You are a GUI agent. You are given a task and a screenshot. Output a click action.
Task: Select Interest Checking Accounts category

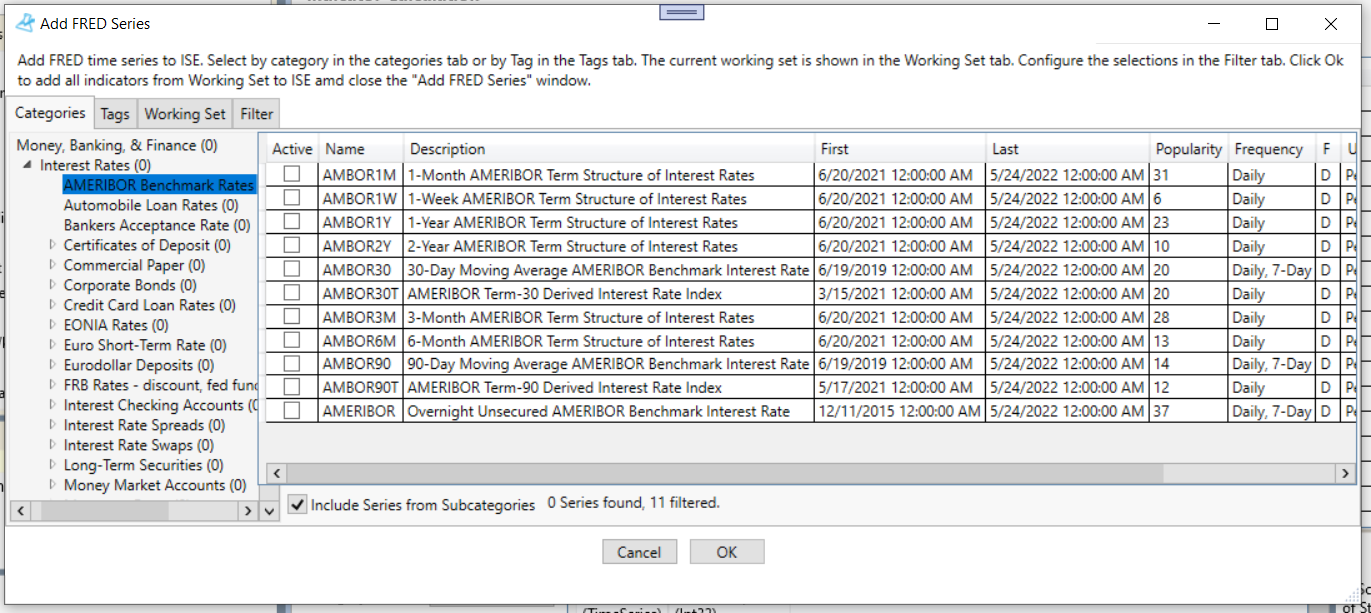coord(160,405)
